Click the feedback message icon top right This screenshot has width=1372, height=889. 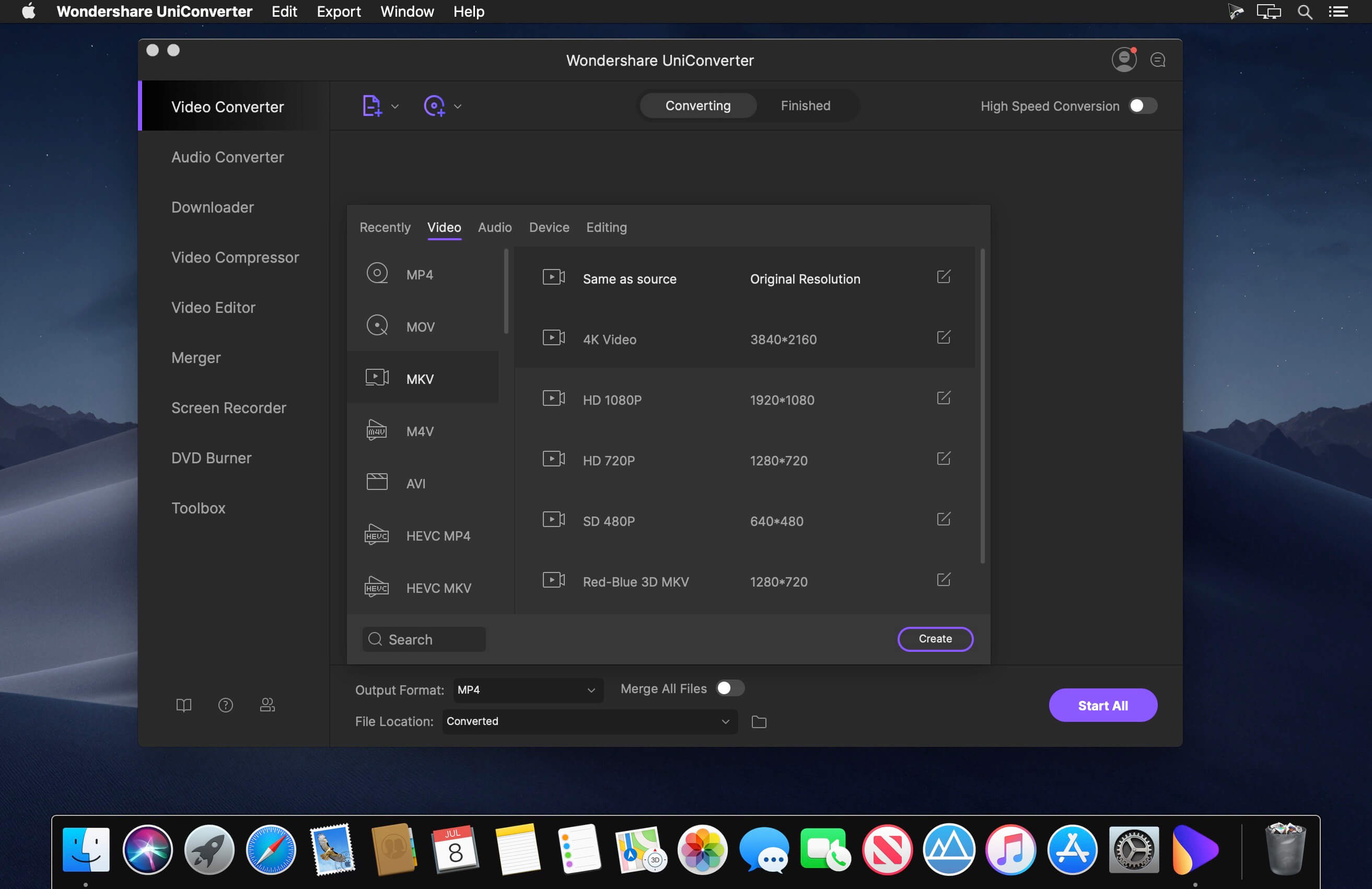coord(1158,60)
